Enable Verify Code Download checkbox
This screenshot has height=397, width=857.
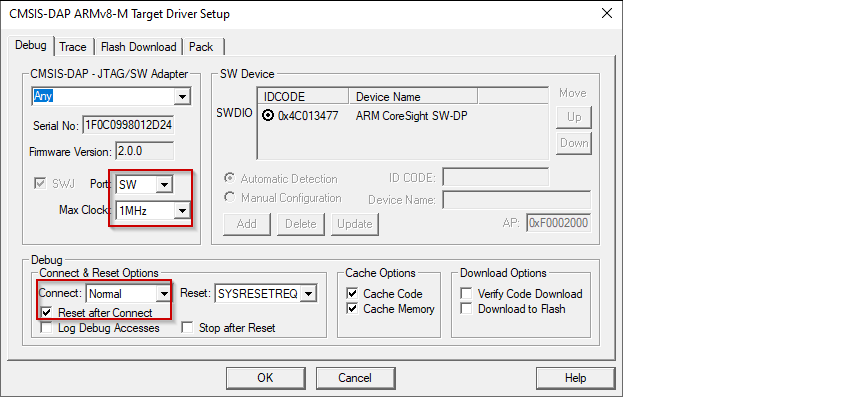click(x=466, y=294)
